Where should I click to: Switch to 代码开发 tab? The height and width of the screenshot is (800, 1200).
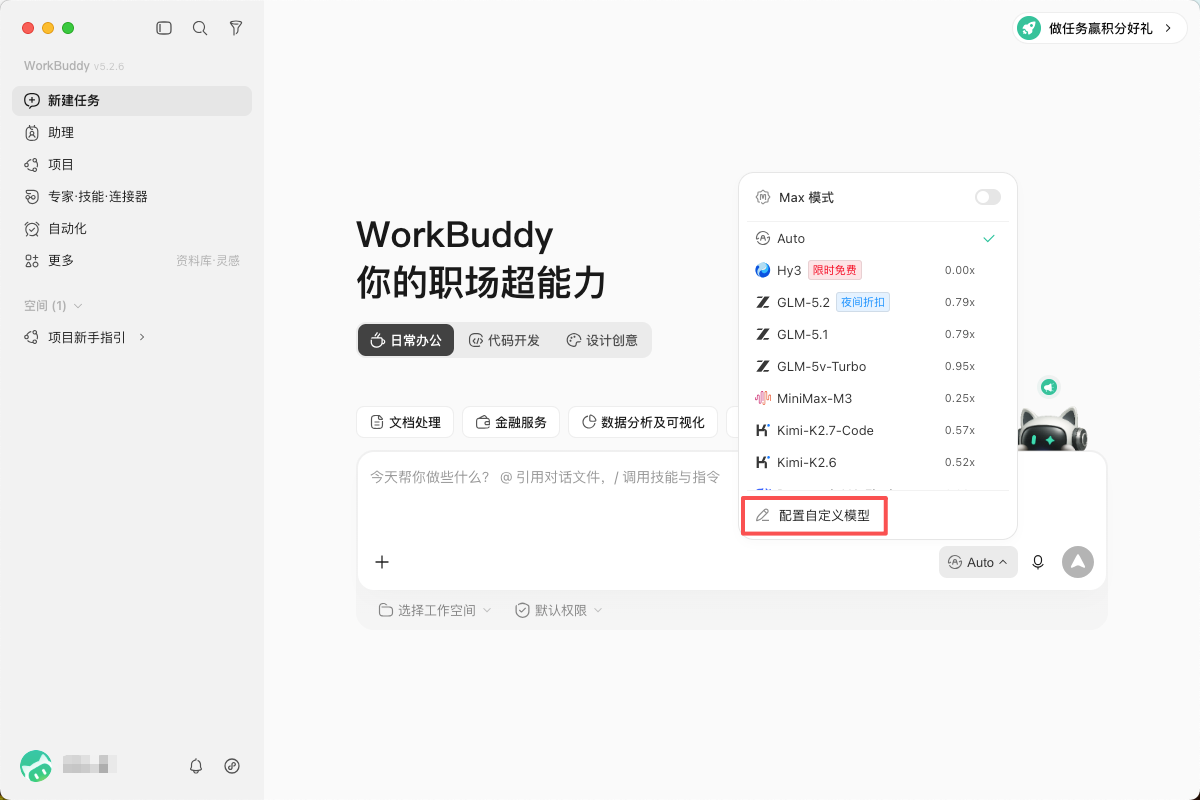(x=504, y=340)
